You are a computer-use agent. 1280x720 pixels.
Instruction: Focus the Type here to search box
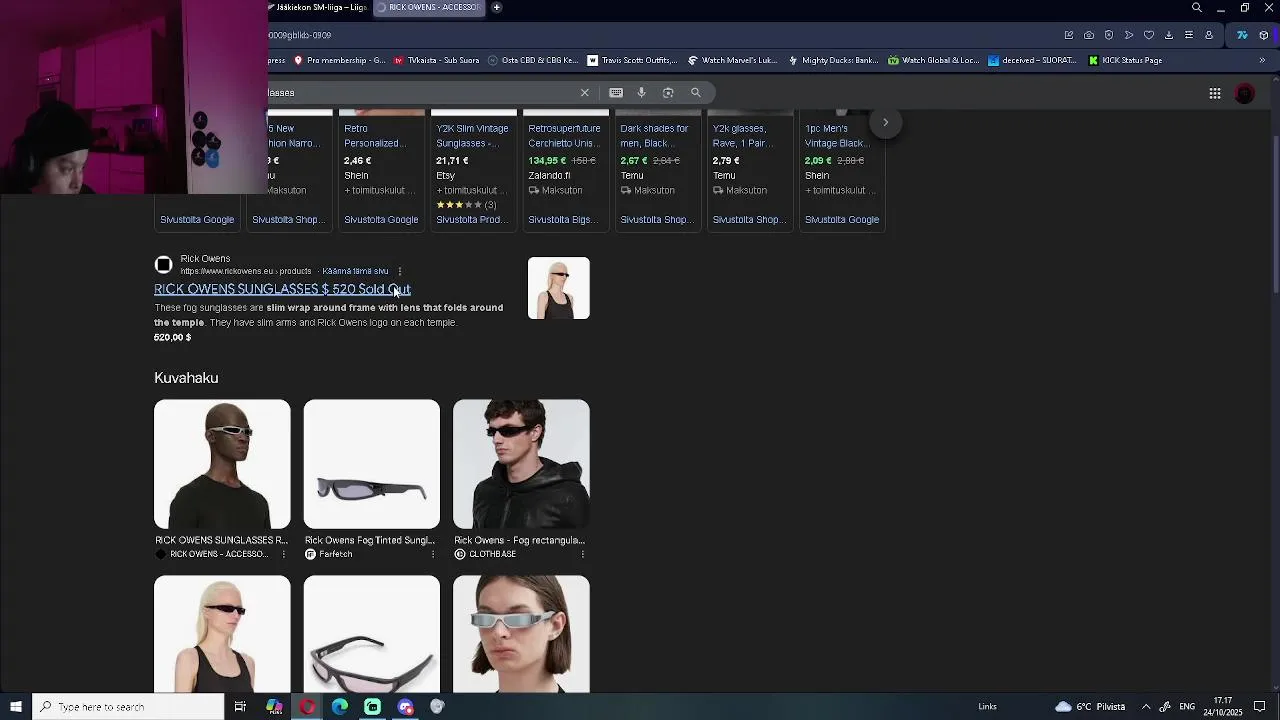[128, 707]
